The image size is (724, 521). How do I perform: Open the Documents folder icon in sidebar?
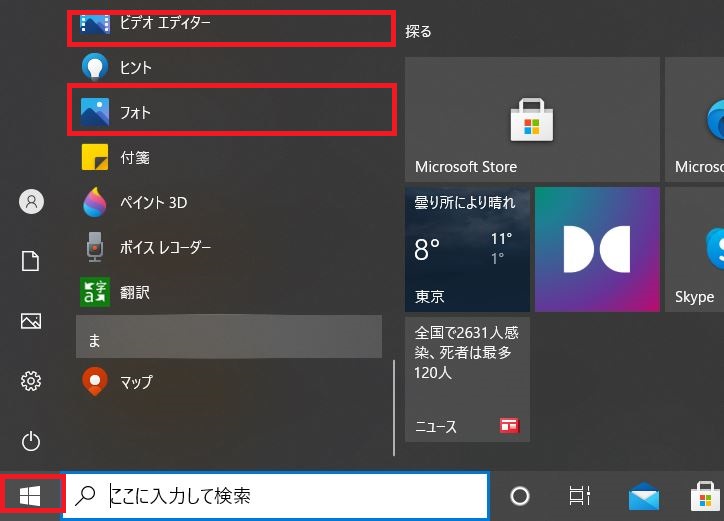click(30, 261)
